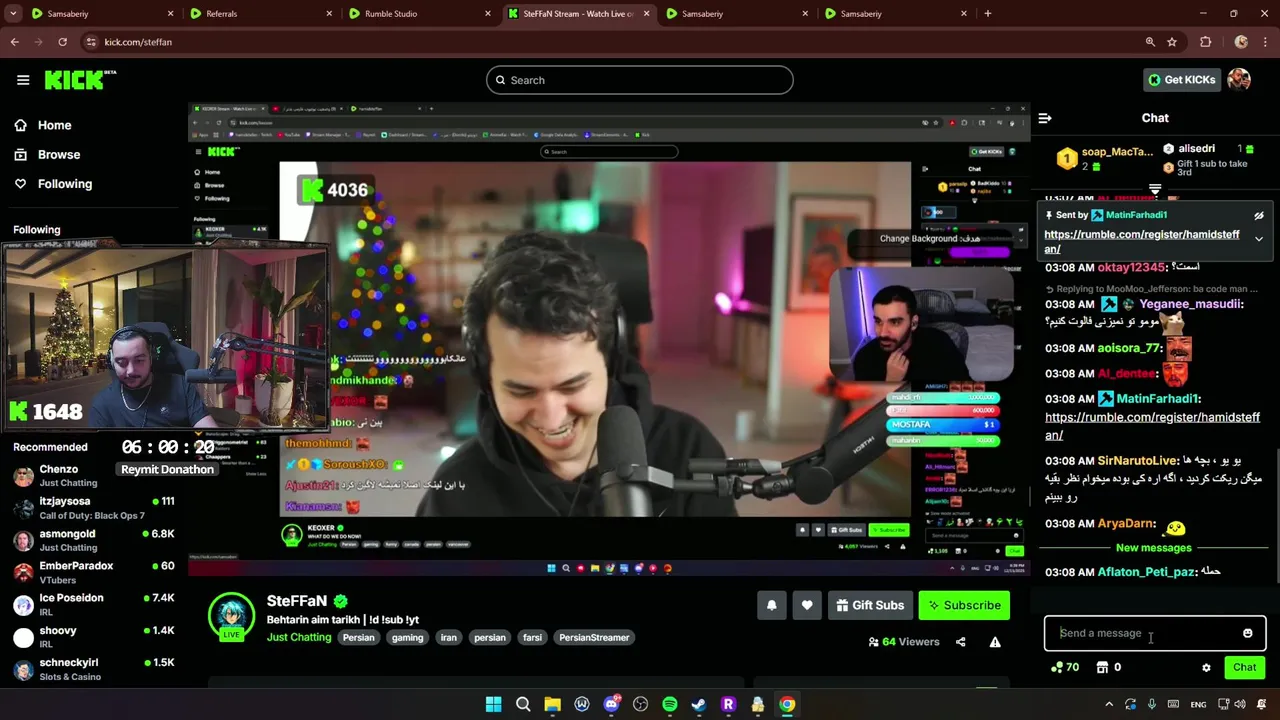Viewport: 1280px width, 720px height.
Task: Select the Persian tag
Action: coord(358,638)
